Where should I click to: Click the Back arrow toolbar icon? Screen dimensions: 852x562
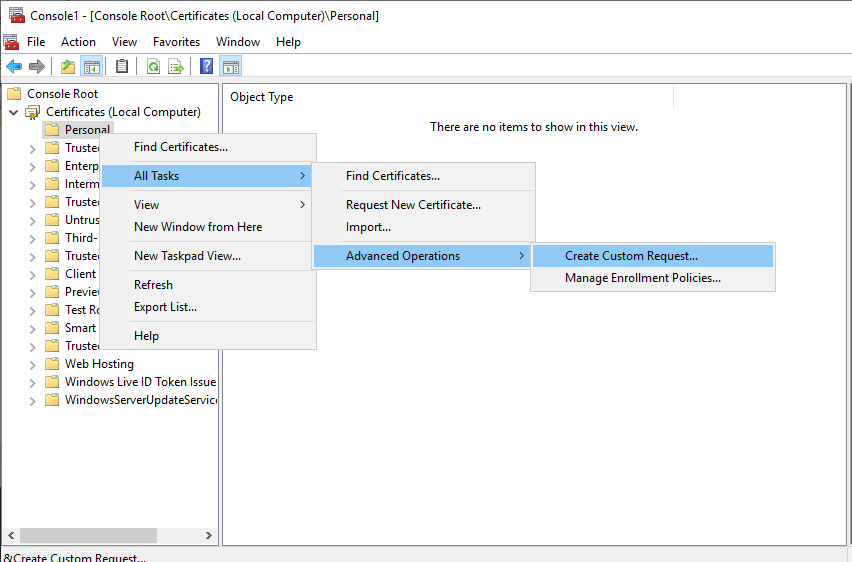pyautogui.click(x=14, y=67)
